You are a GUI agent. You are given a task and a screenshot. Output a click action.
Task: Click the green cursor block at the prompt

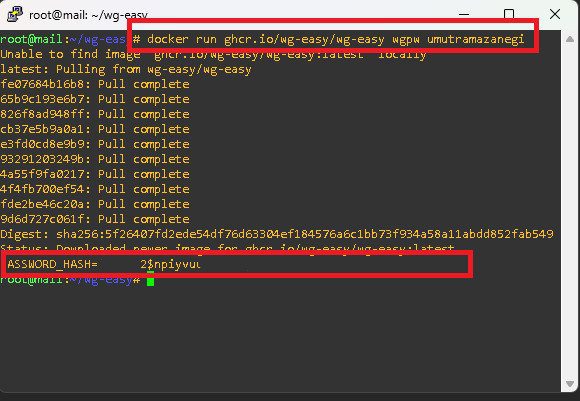tap(150, 280)
